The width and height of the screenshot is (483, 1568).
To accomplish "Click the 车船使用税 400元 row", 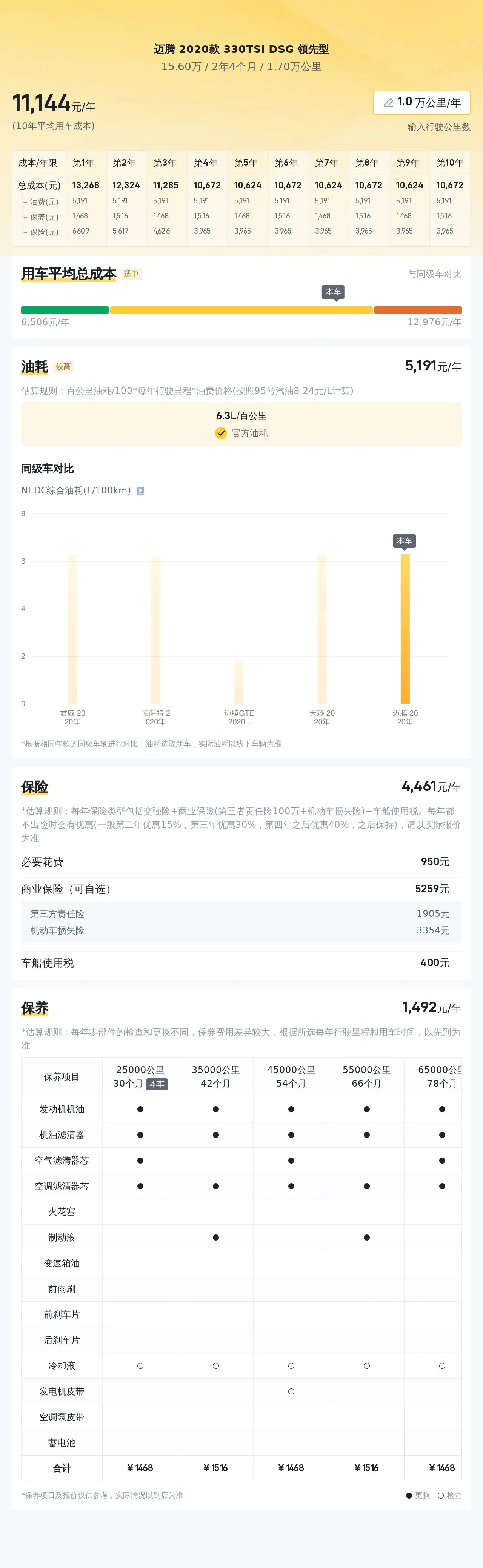I will pyautogui.click(x=241, y=963).
